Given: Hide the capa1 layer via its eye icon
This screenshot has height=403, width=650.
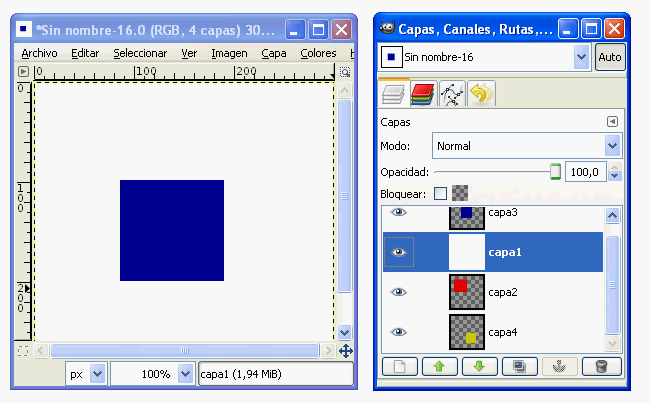Looking at the screenshot, I should [x=398, y=252].
